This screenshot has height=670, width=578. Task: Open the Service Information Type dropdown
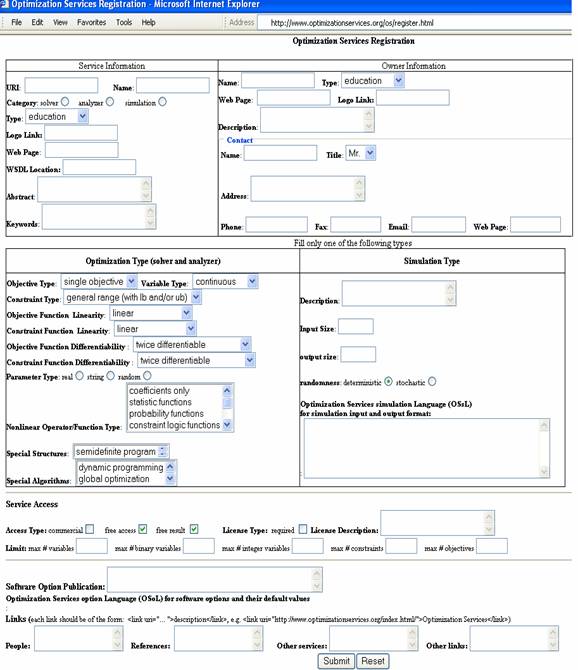[57, 116]
